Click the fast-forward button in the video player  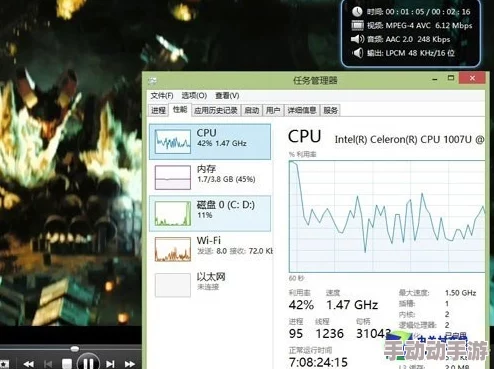click(x=130, y=364)
